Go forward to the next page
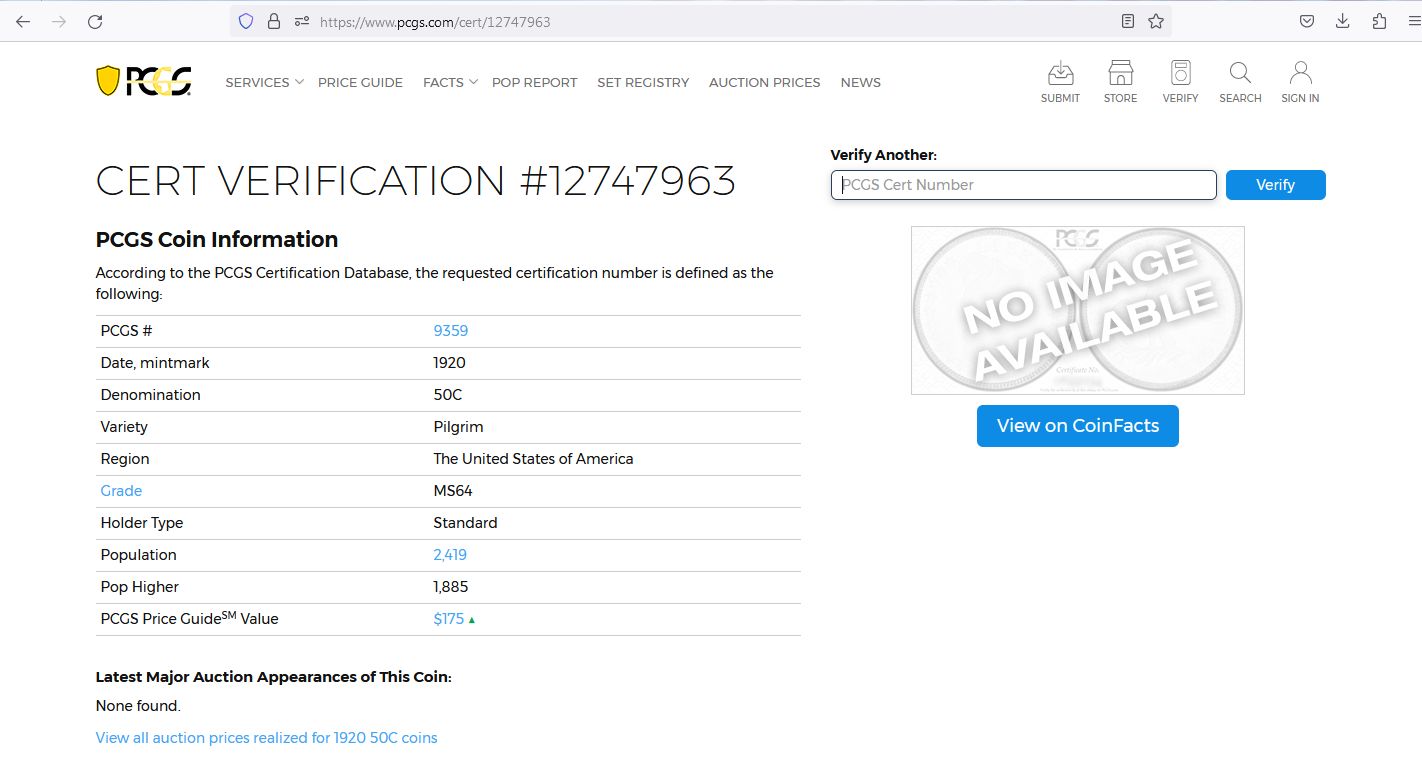Screen dimensions: 1422x766 pyautogui.click(x=59, y=21)
